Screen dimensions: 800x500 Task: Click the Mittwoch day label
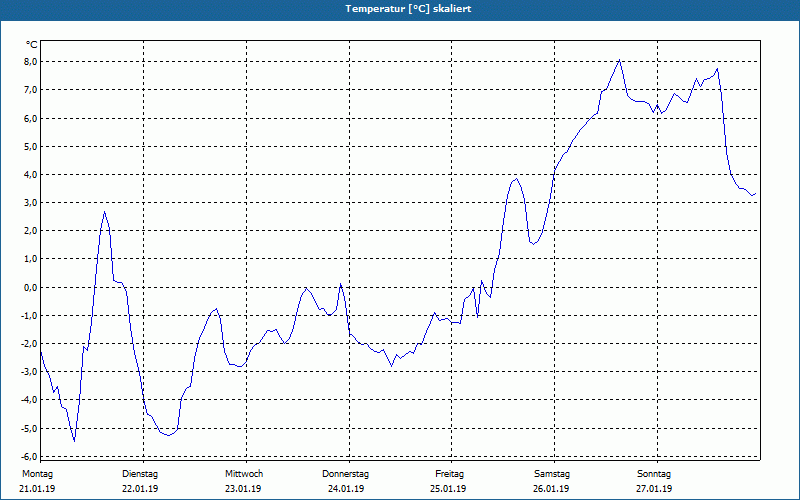point(244,474)
